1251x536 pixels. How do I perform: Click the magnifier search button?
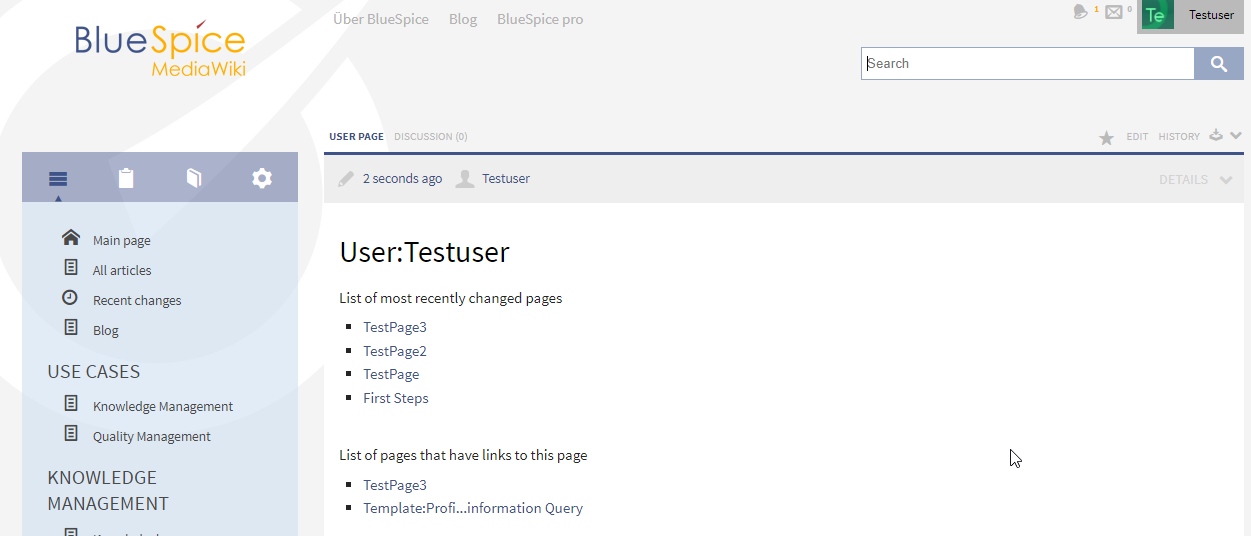pyautogui.click(x=1218, y=64)
